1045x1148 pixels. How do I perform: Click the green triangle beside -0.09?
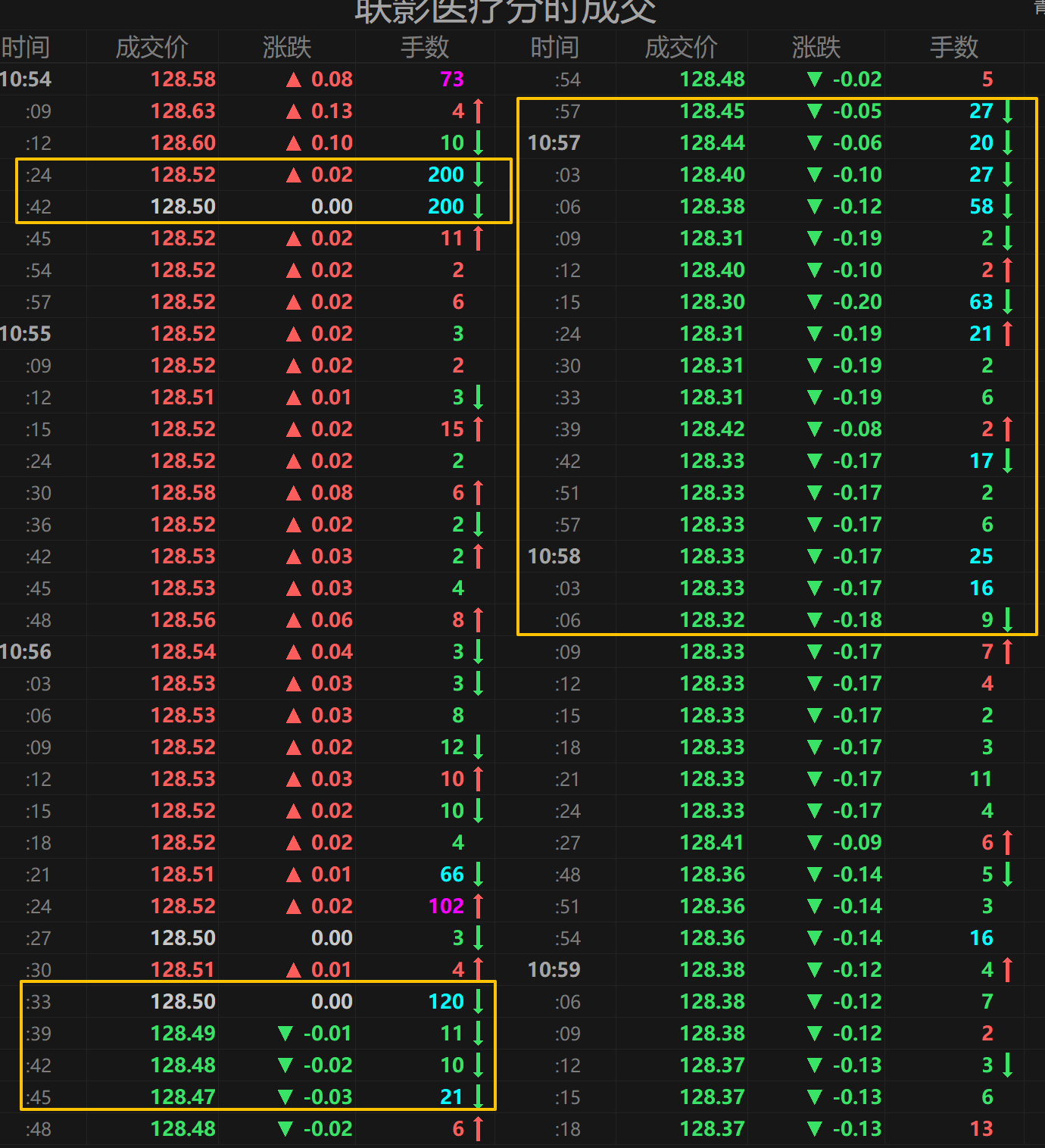point(814,843)
